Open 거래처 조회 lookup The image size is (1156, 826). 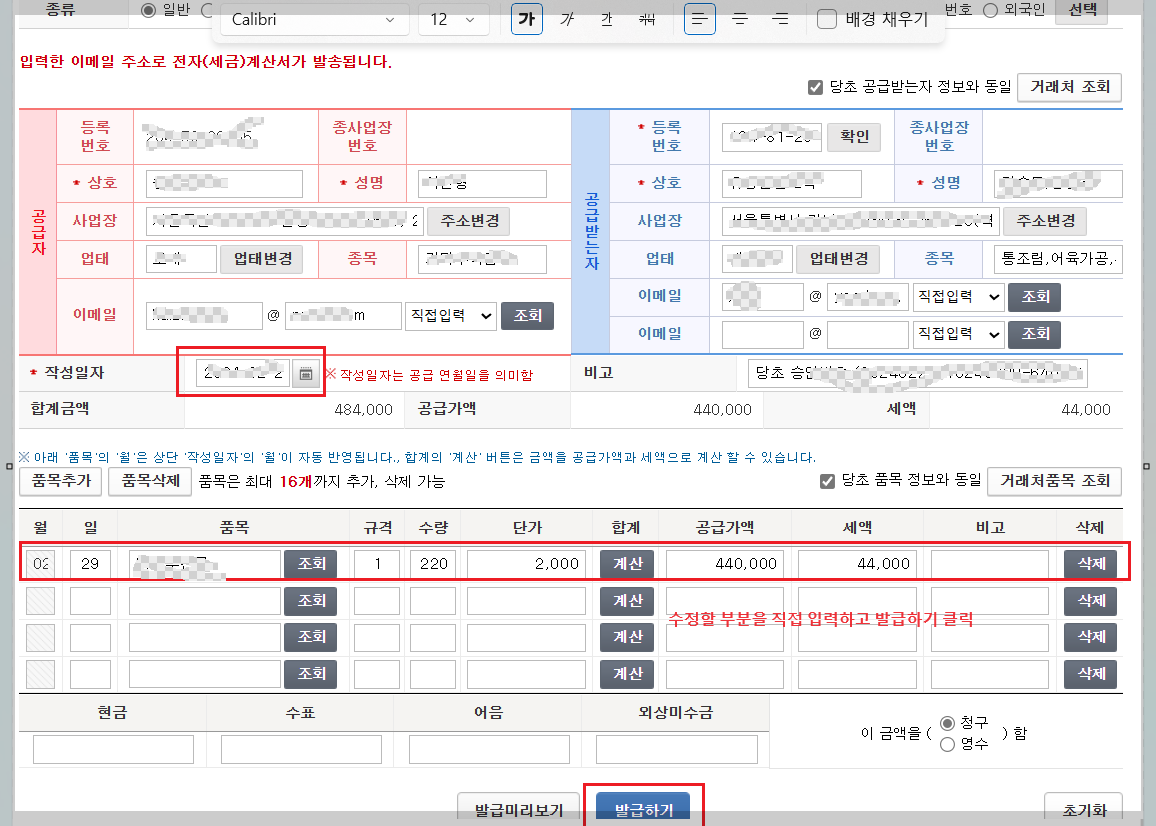1069,87
